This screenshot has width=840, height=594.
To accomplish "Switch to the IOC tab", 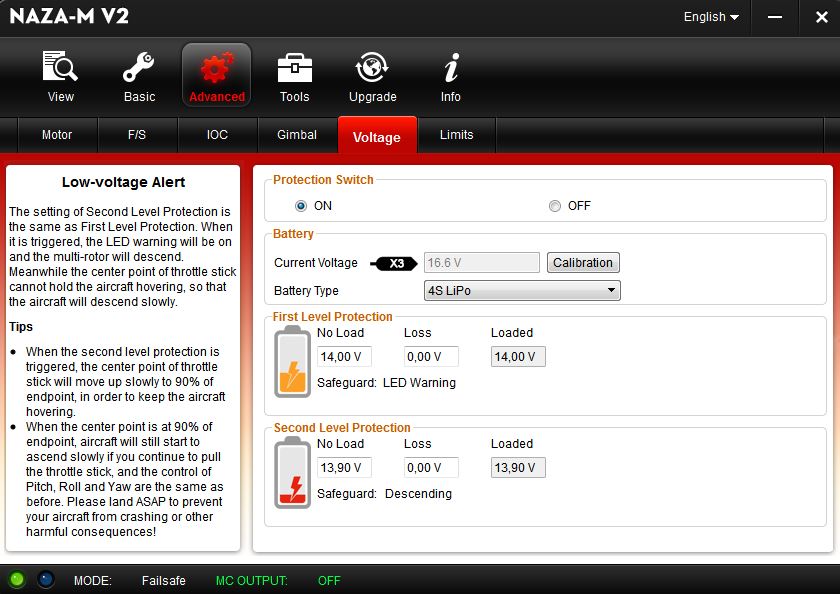I will 218,135.
